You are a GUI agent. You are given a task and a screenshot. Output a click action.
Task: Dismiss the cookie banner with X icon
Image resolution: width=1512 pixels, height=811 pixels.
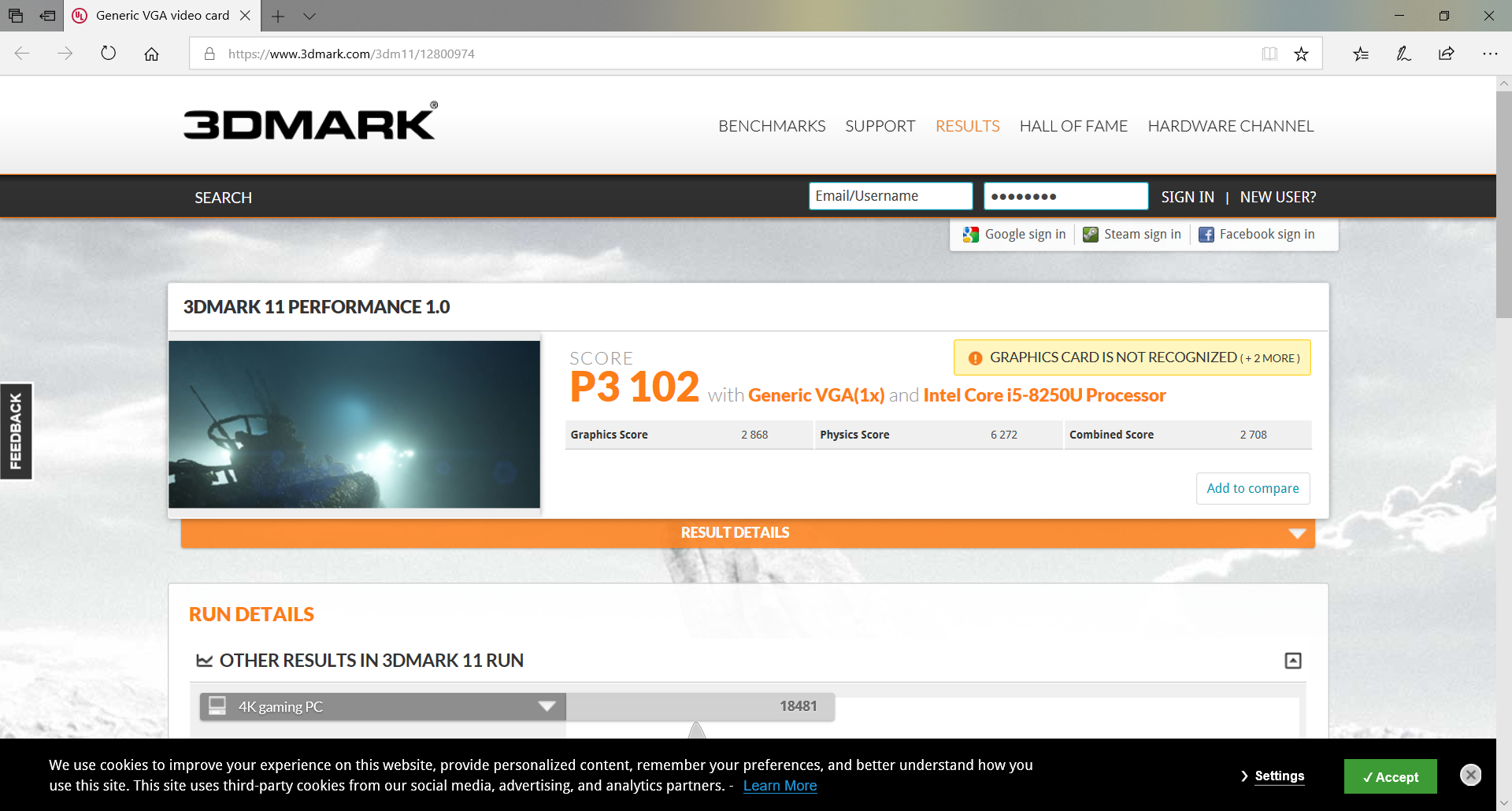(1470, 775)
